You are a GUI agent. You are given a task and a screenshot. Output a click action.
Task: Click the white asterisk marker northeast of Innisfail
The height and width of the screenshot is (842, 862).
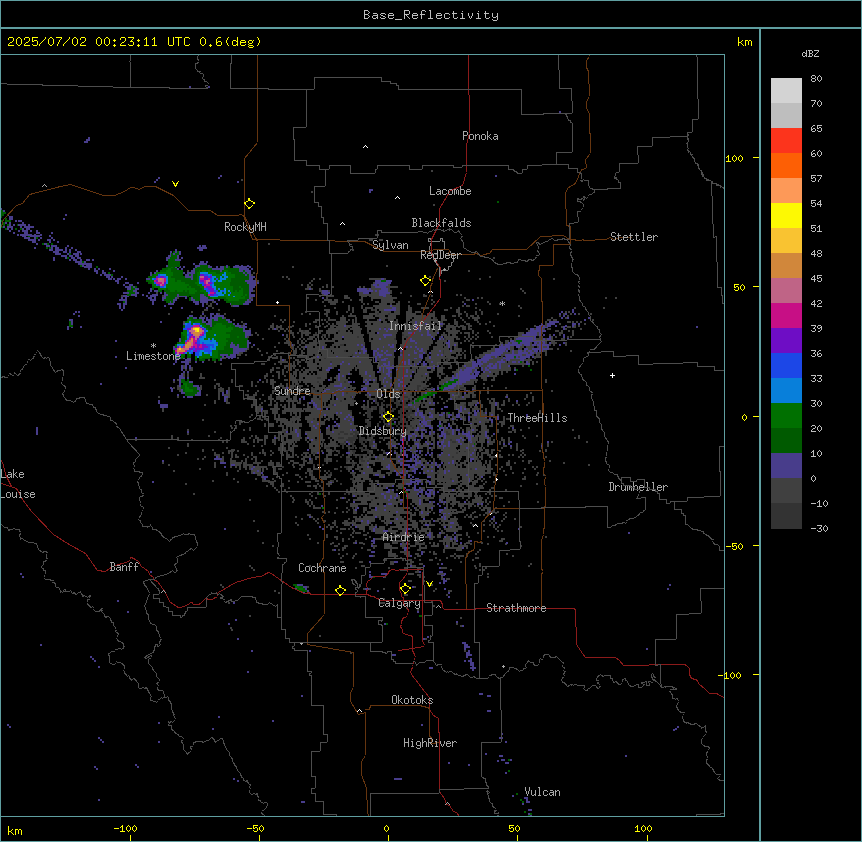[502, 303]
